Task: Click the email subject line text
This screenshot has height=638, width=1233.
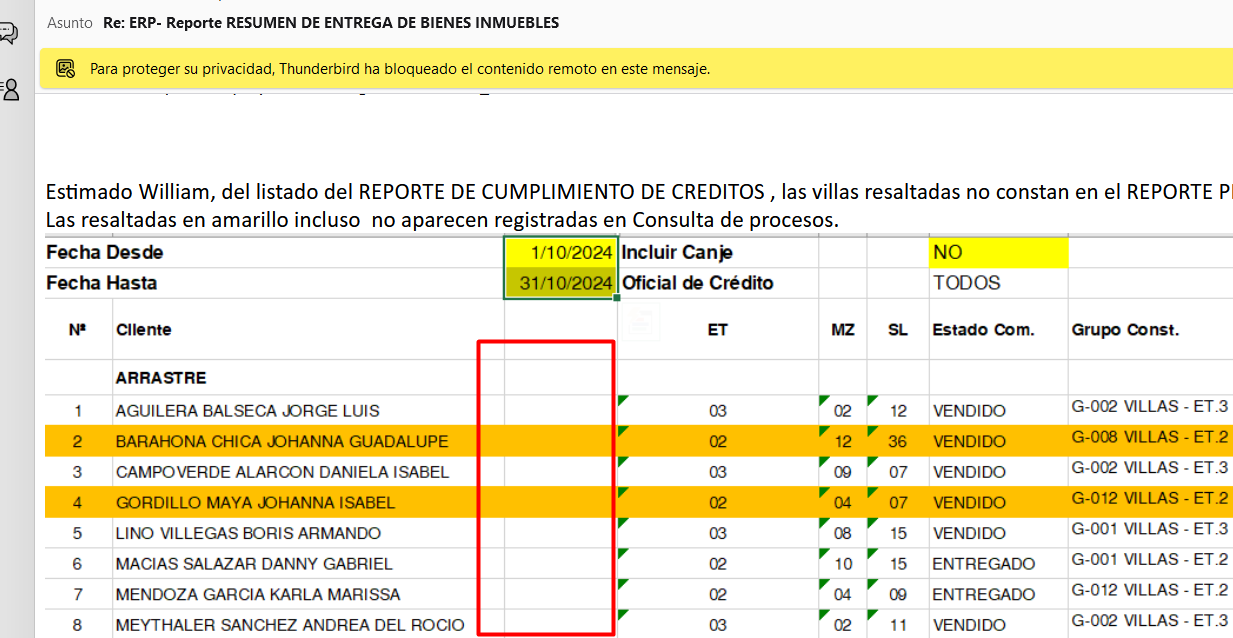Action: click(x=331, y=22)
